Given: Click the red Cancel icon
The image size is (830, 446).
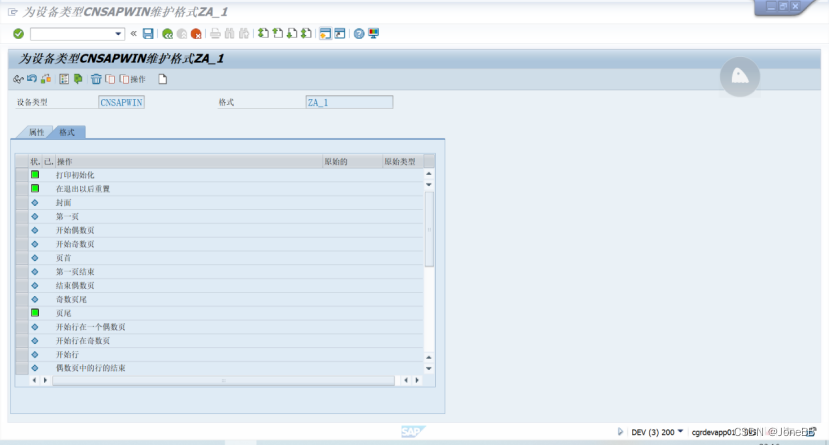Looking at the screenshot, I should (x=196, y=34).
